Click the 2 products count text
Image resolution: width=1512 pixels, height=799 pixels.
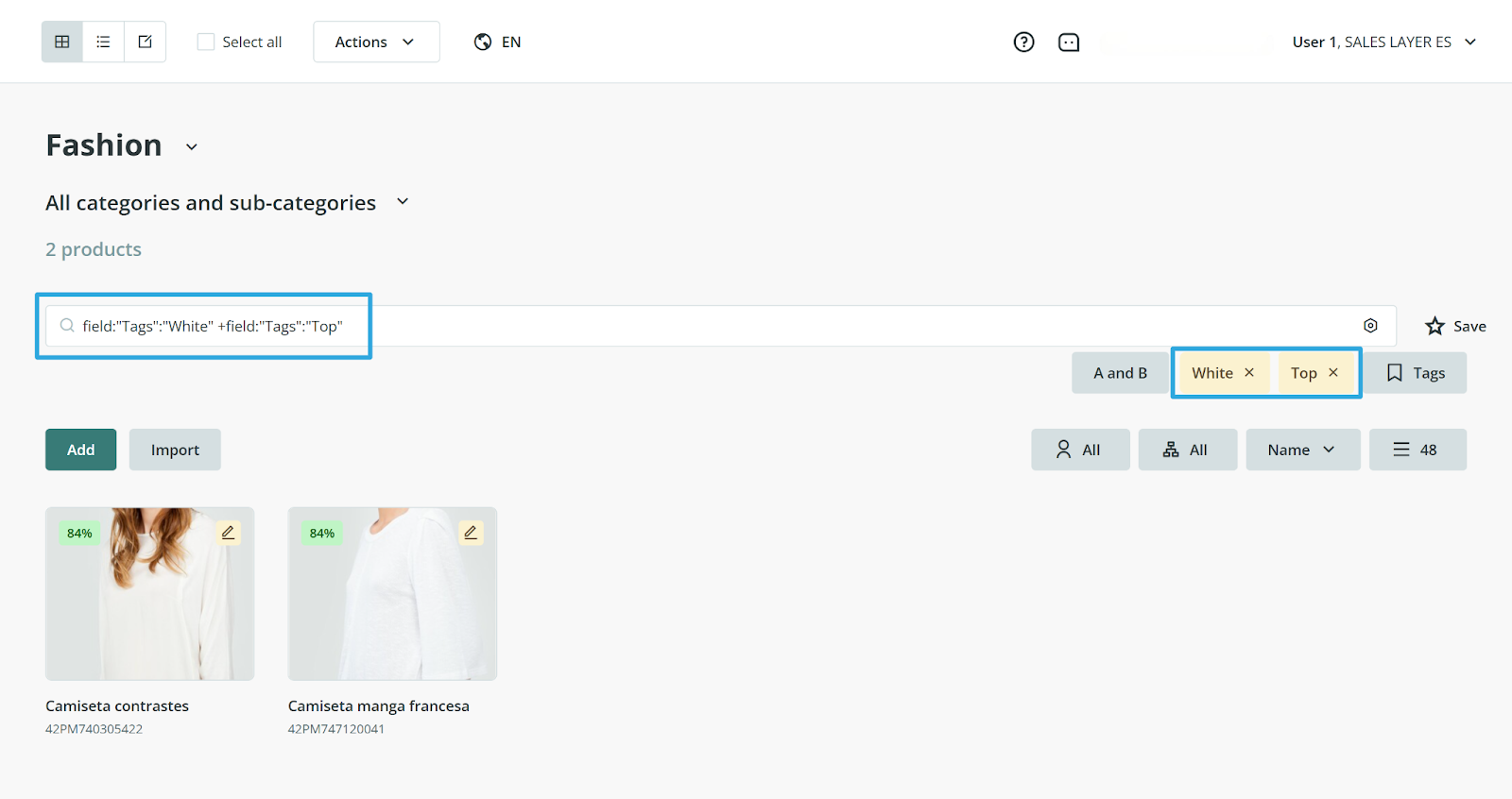coord(94,249)
